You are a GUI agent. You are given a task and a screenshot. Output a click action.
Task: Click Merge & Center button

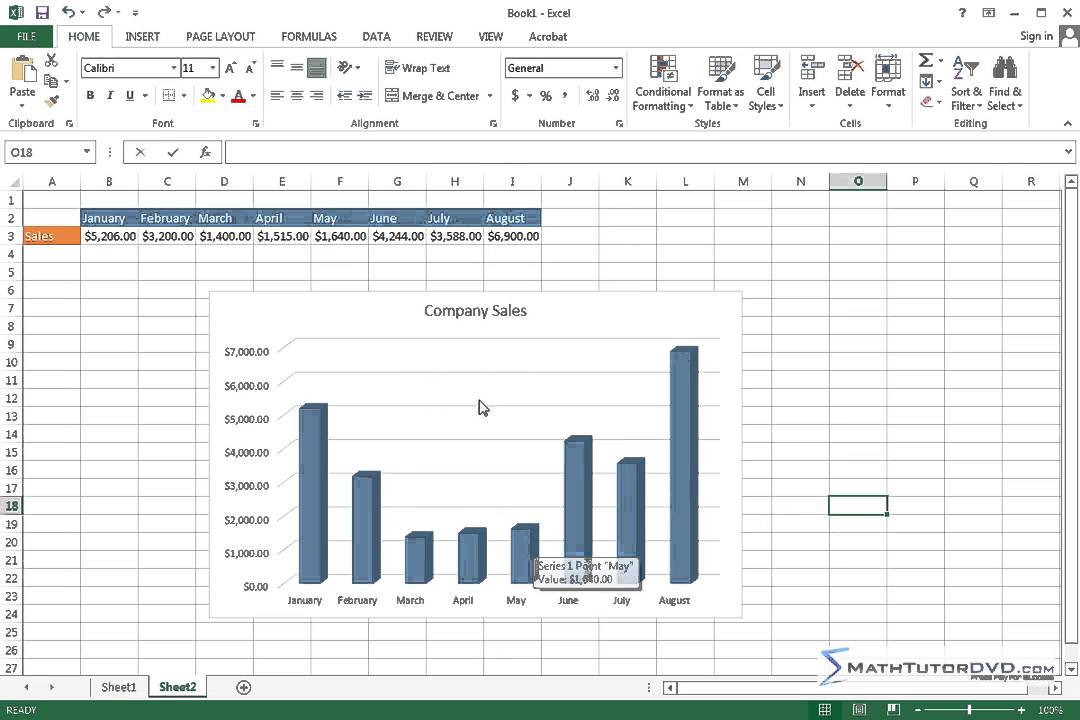click(432, 96)
